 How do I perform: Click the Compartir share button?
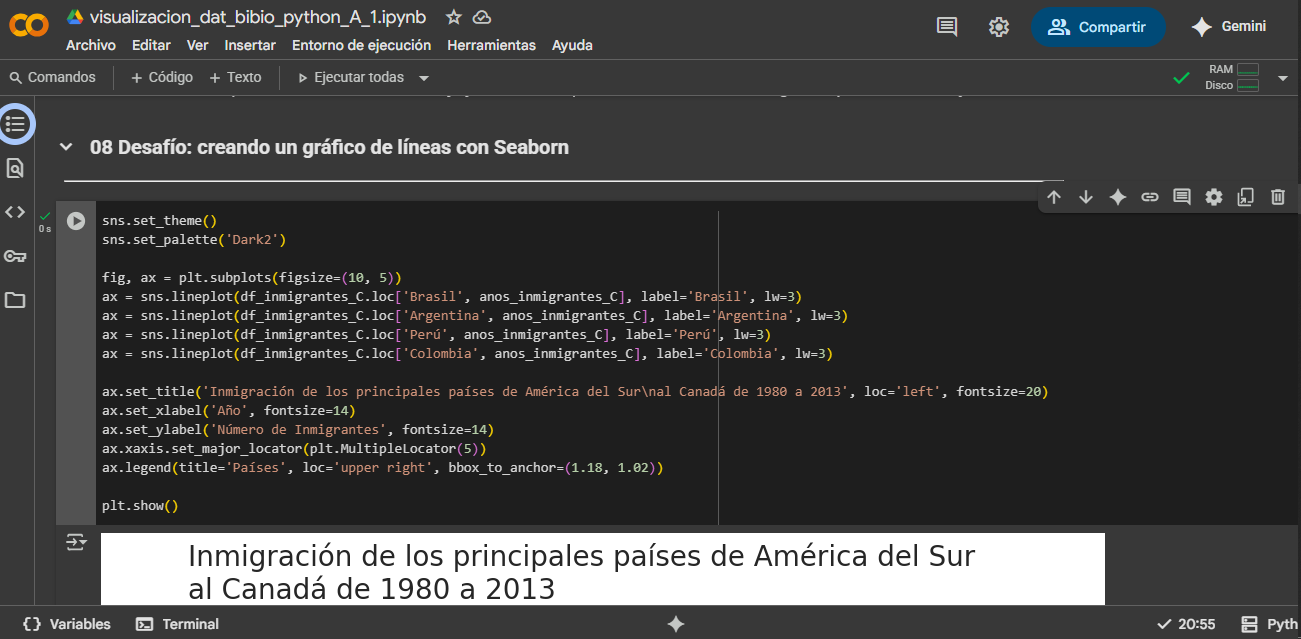coord(1097,27)
